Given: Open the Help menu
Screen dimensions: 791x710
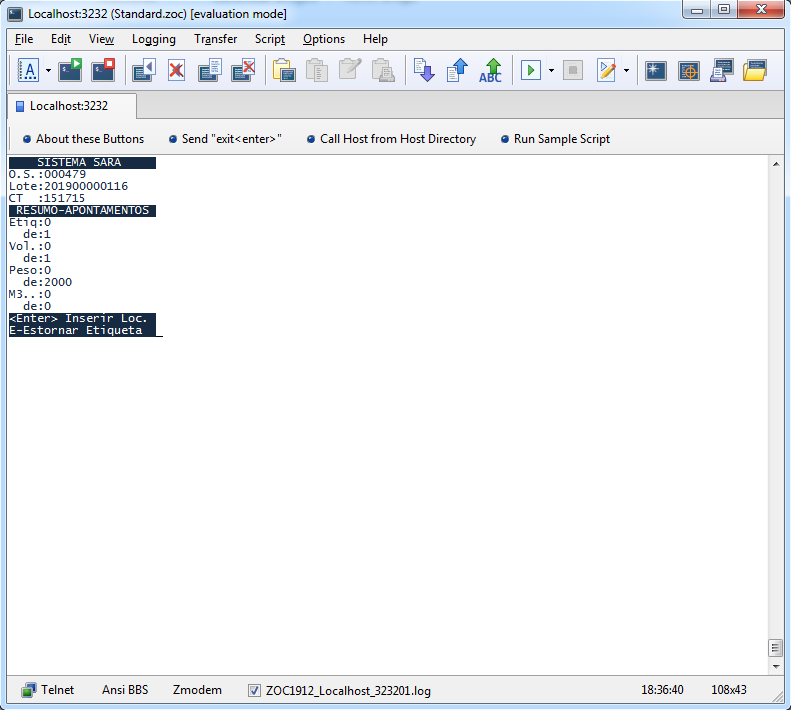Looking at the screenshot, I should click(x=375, y=39).
